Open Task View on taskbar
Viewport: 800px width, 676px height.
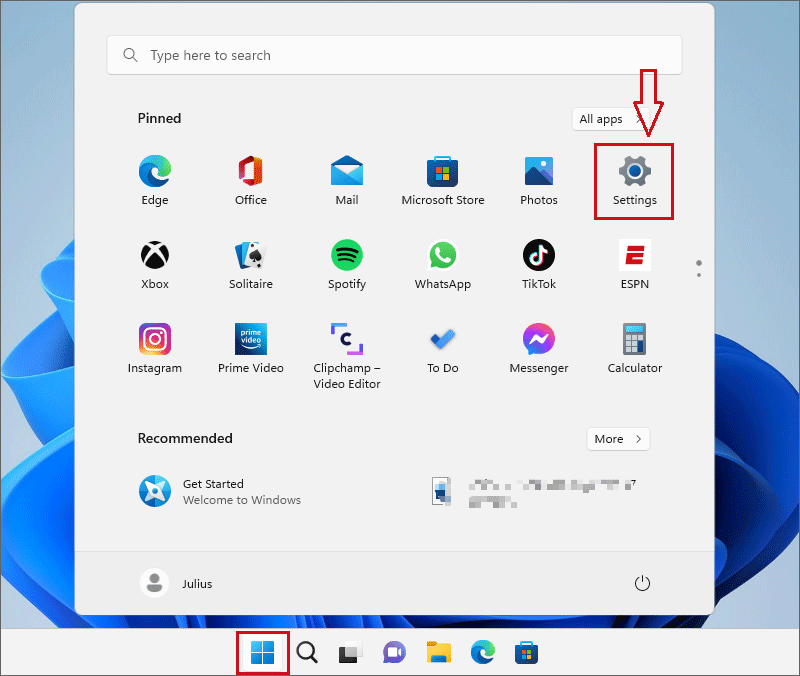[351, 653]
